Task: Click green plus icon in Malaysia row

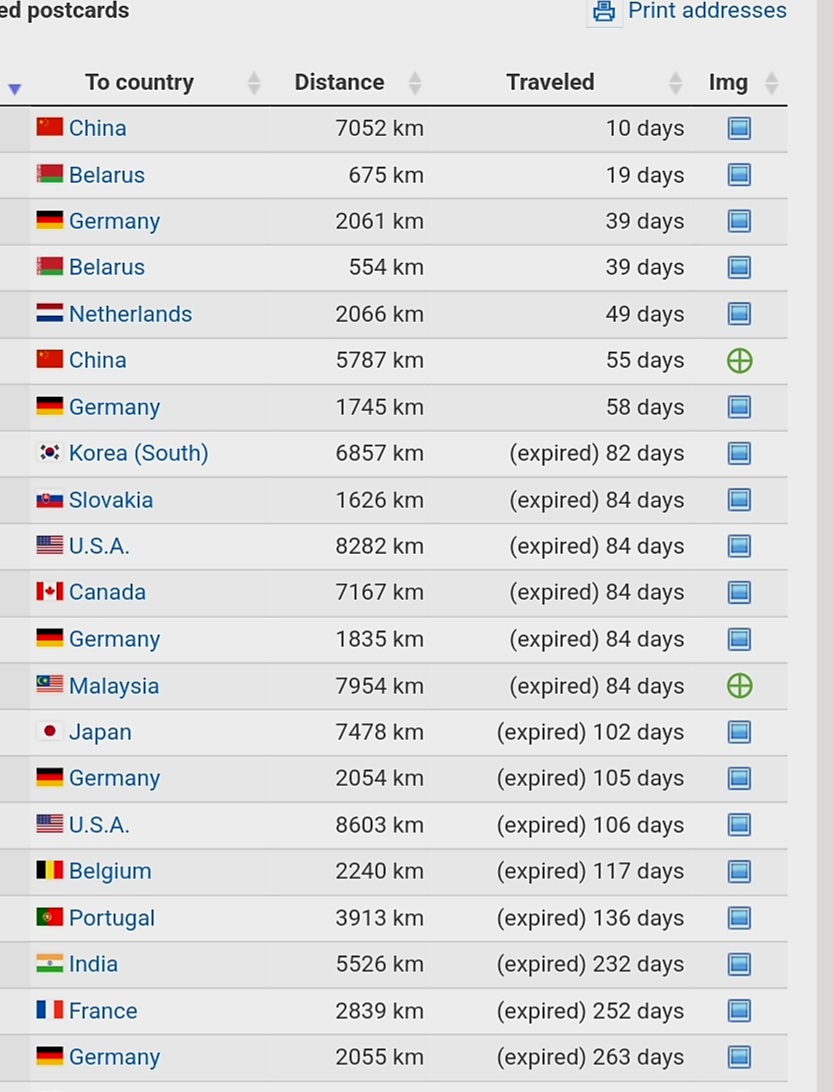Action: tap(739, 686)
